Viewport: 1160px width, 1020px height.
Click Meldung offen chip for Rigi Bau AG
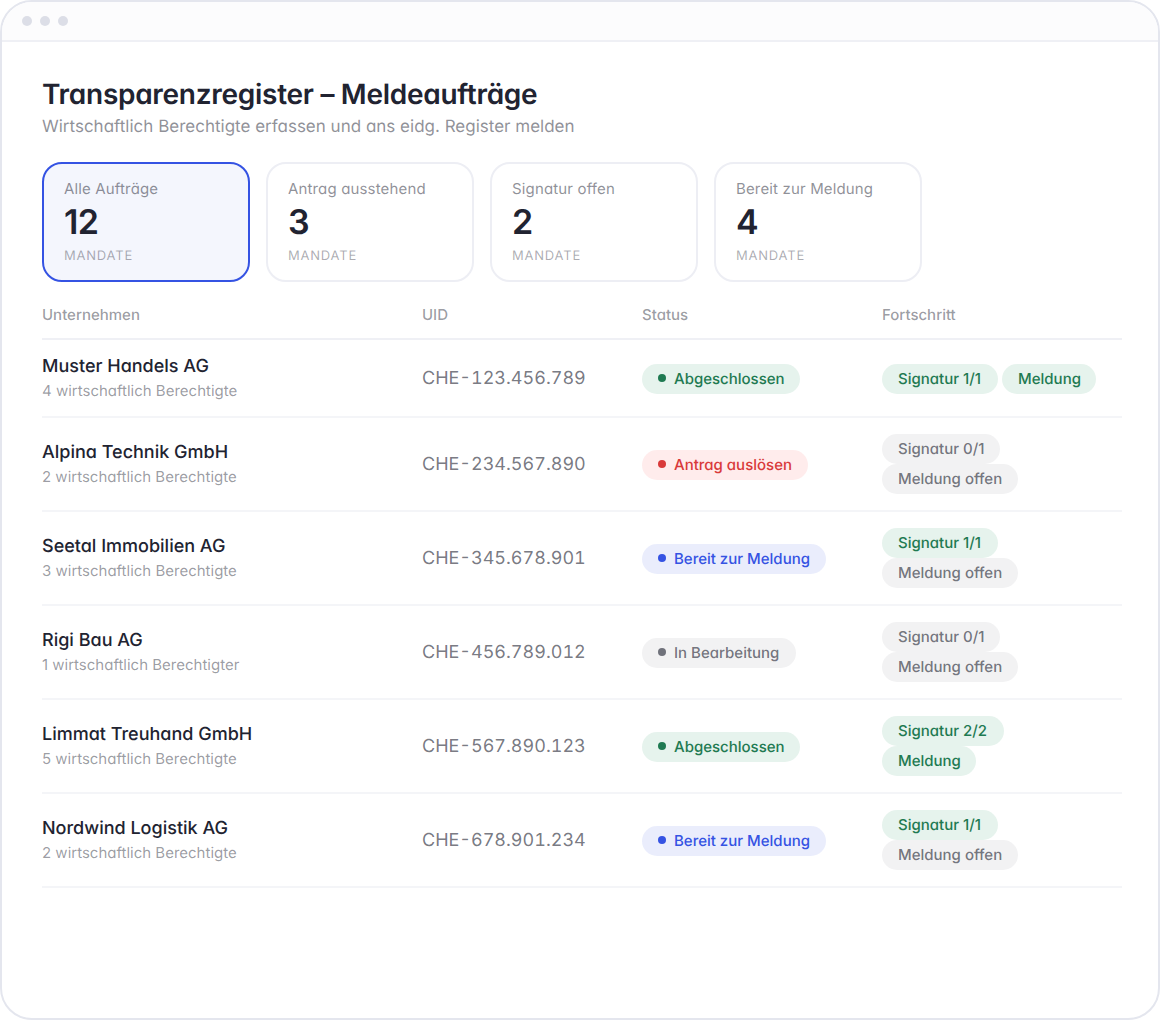click(950, 667)
